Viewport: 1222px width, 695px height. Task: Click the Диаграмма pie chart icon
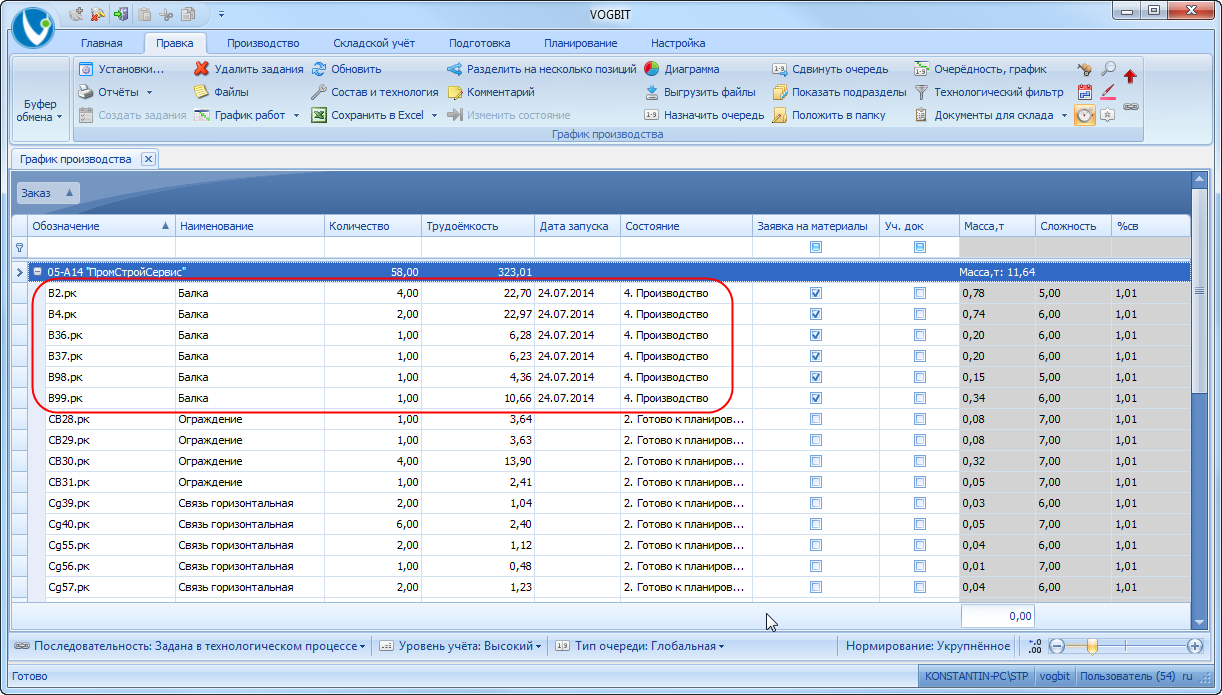651,69
